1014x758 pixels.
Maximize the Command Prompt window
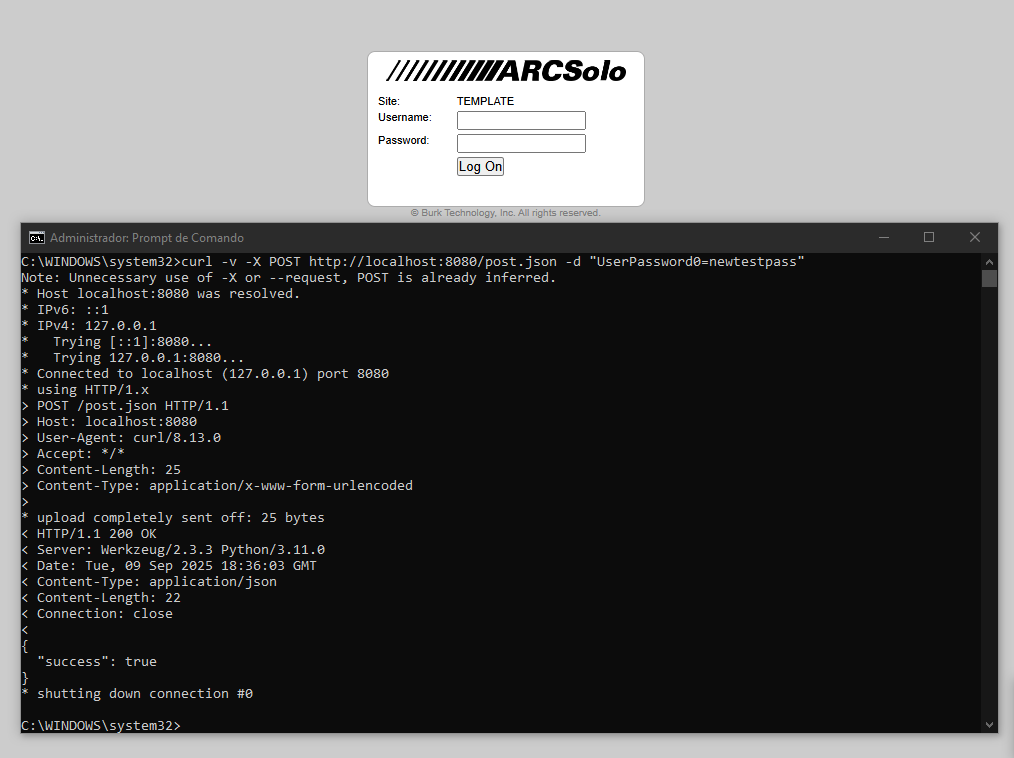tap(929, 237)
